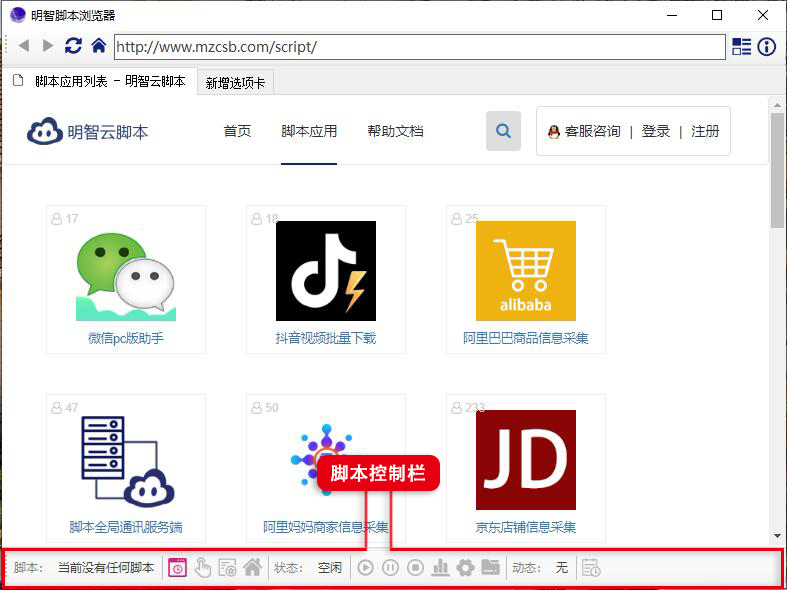Go forward using the forward arrow
The image size is (787, 590).
click(48, 46)
